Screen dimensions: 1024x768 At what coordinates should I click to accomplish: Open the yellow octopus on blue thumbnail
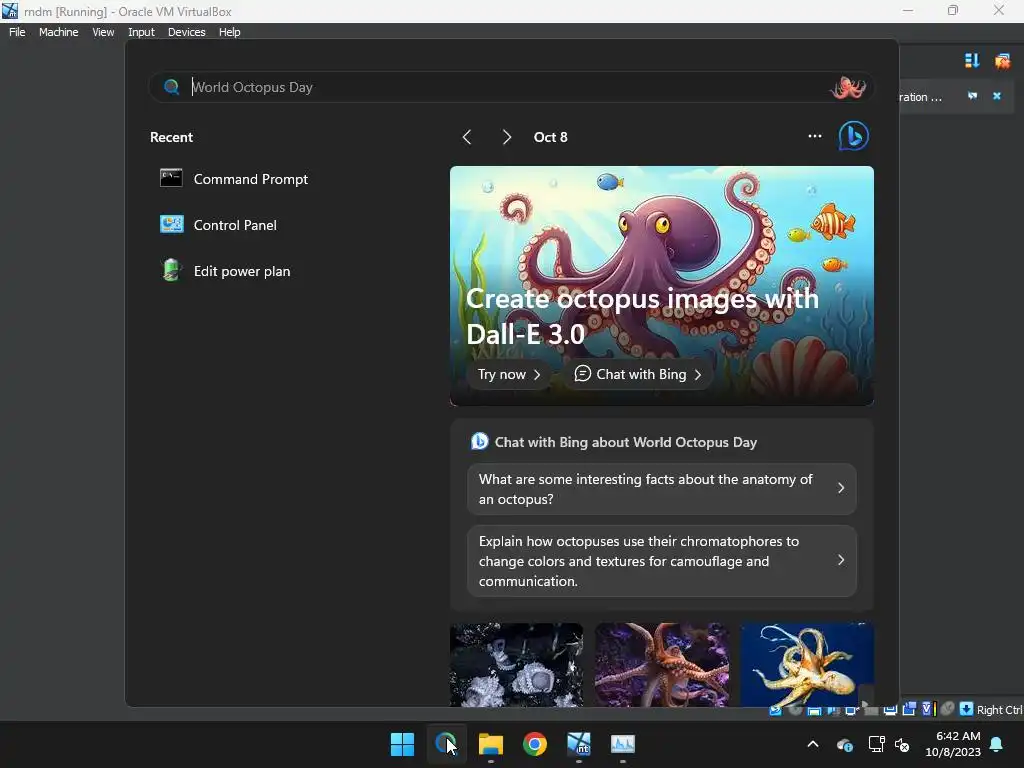[807, 665]
